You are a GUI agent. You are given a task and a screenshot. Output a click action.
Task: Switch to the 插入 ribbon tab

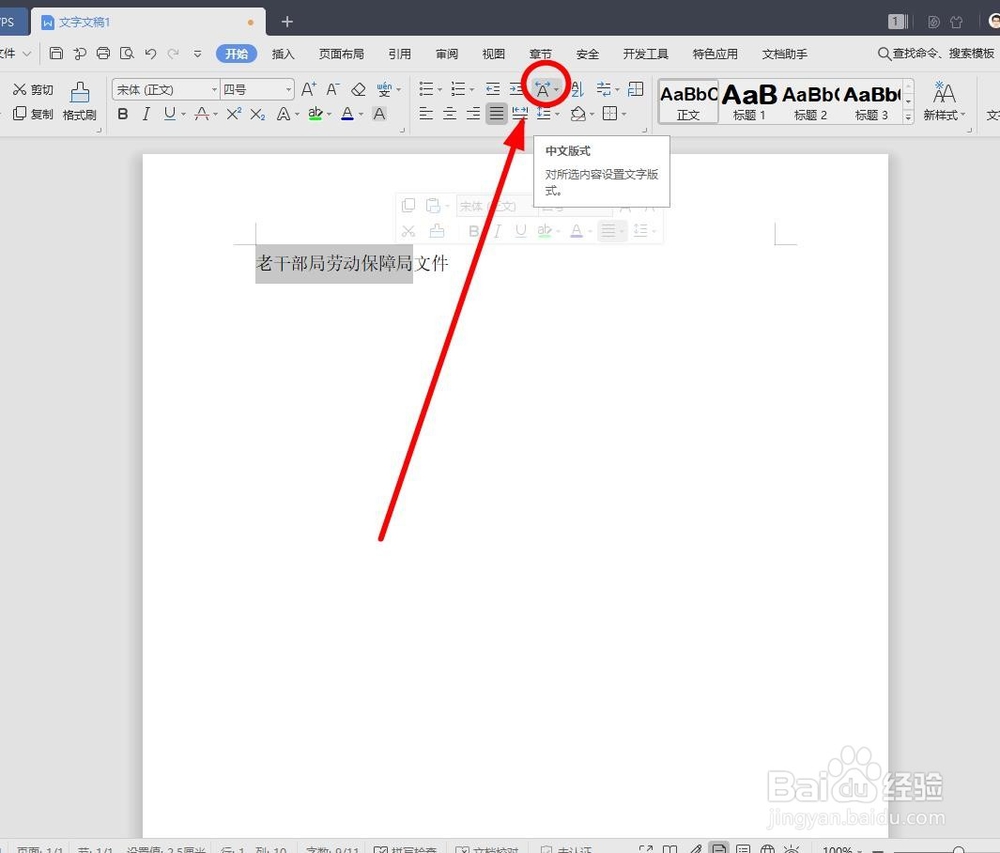point(283,54)
